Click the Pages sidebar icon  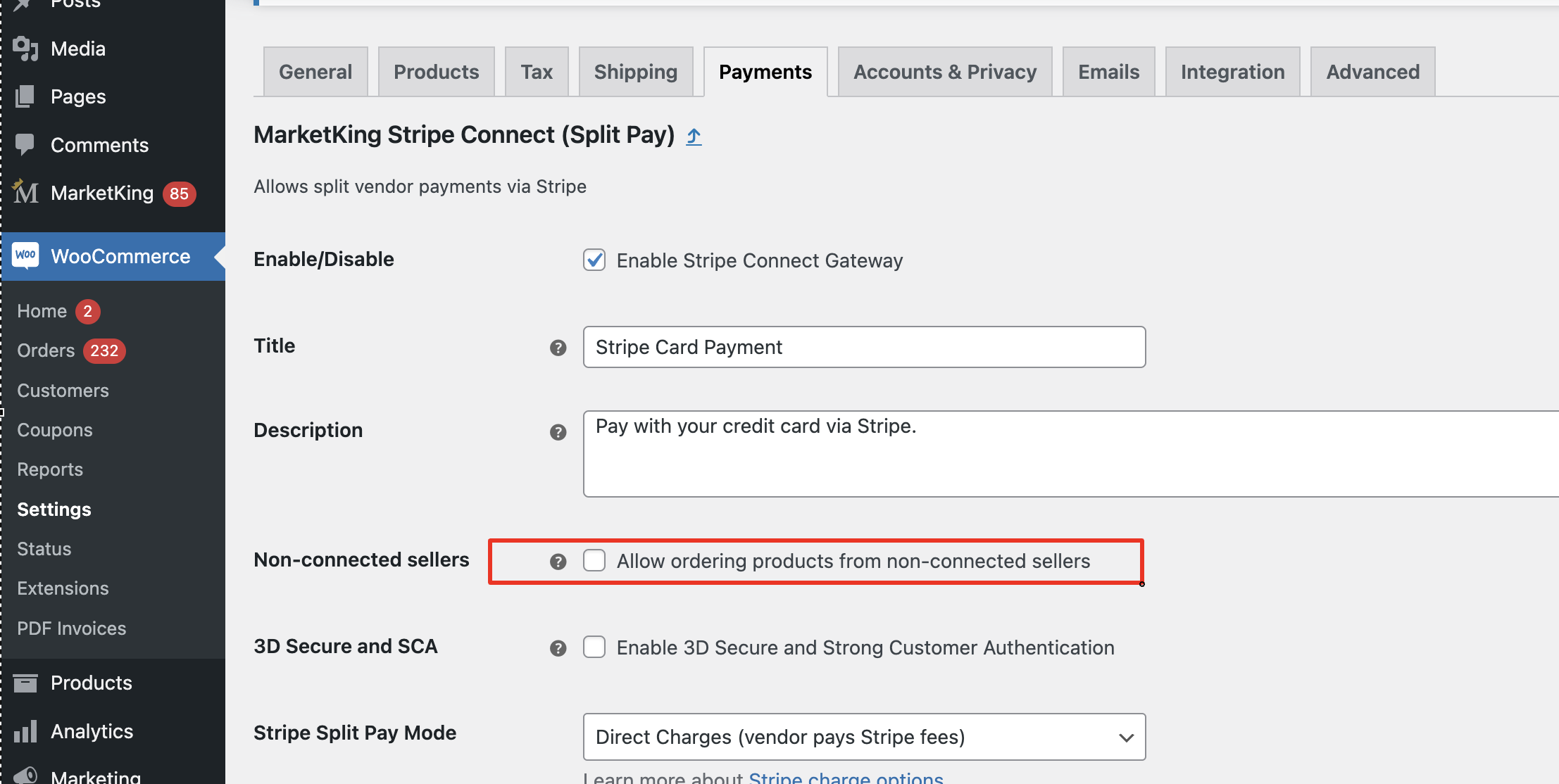[x=25, y=96]
